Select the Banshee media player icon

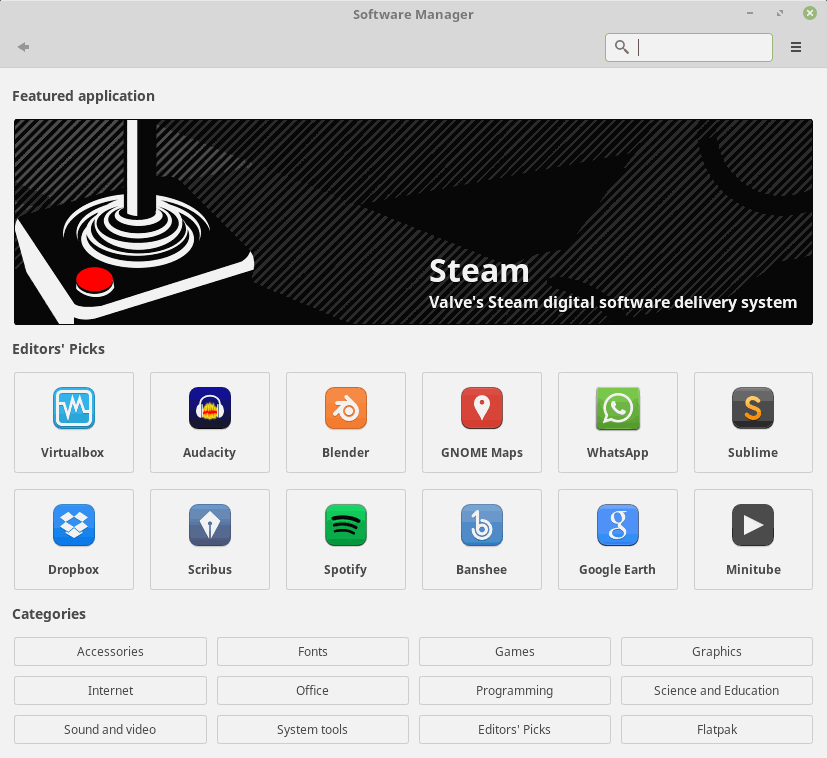pyautogui.click(x=481, y=539)
